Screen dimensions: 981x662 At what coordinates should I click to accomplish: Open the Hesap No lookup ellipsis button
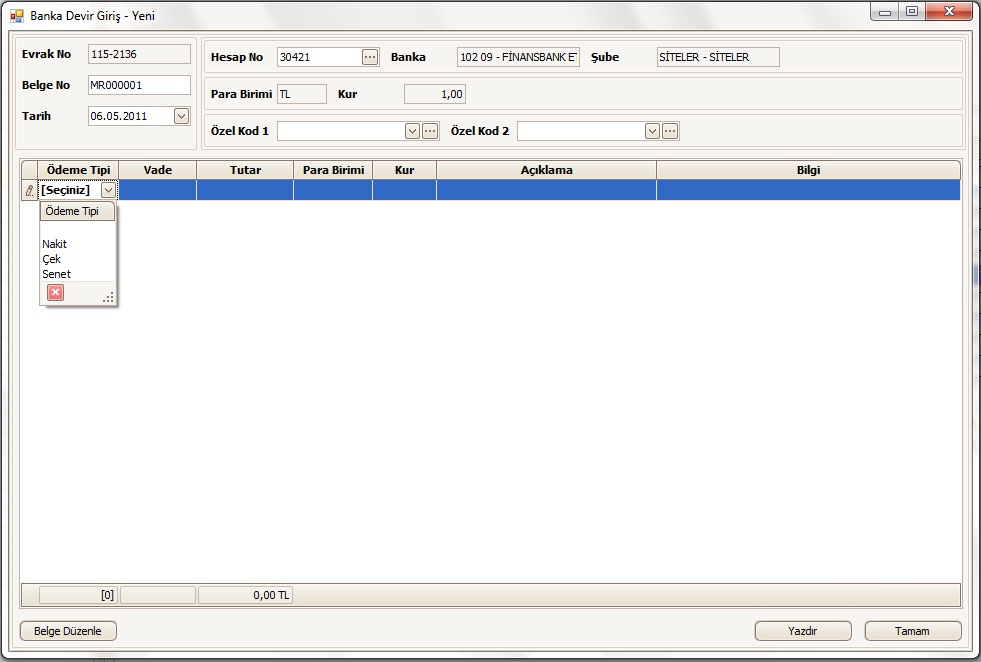[x=370, y=57]
